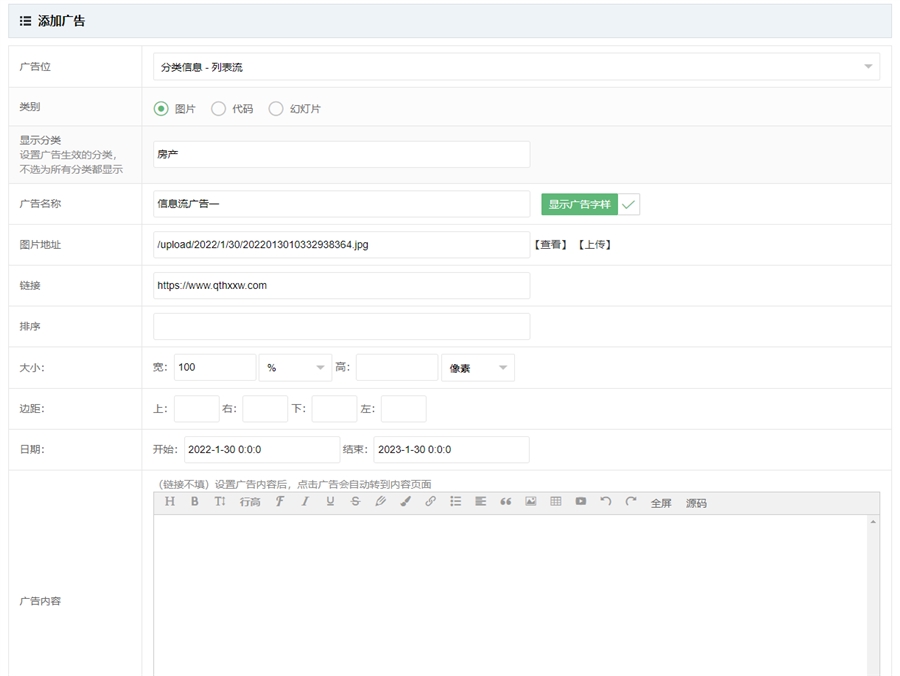Click the strikethrough icon in the editor
Viewport: 900px width, 676px height.
[x=355, y=502]
